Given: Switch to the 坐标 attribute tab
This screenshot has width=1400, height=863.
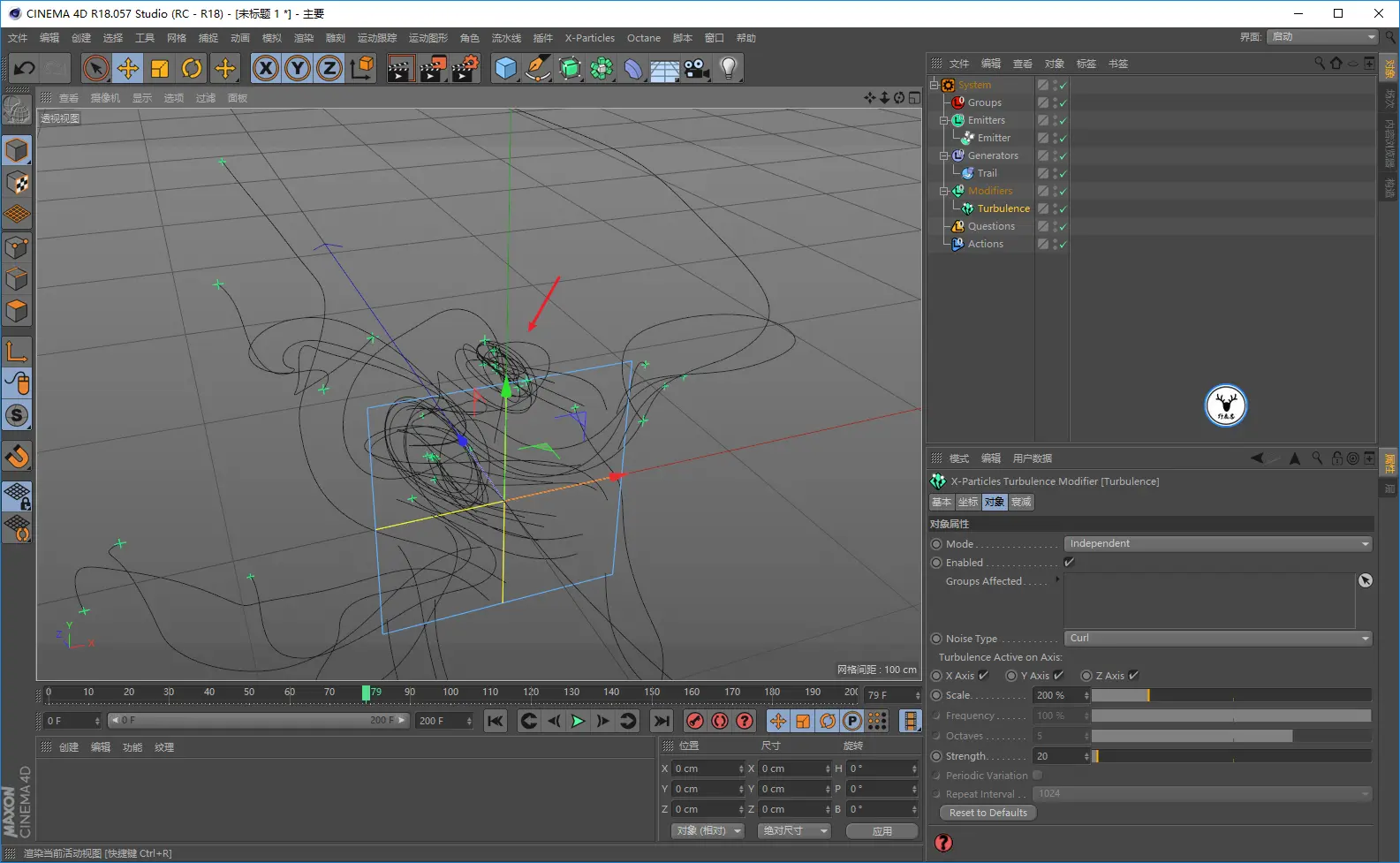Looking at the screenshot, I should tap(968, 502).
